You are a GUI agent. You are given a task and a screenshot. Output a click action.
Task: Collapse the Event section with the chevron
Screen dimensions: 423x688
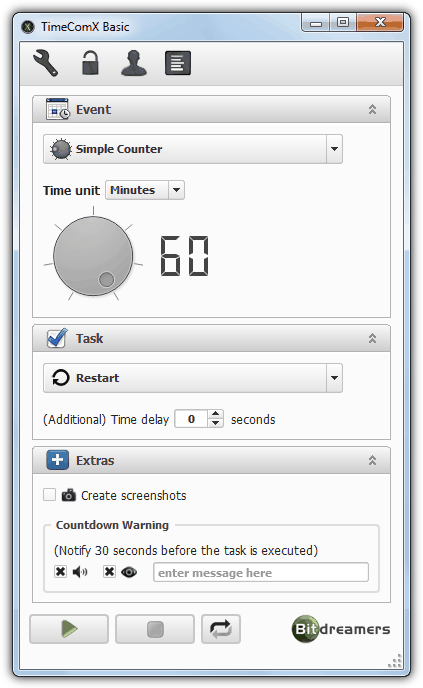tap(372, 109)
